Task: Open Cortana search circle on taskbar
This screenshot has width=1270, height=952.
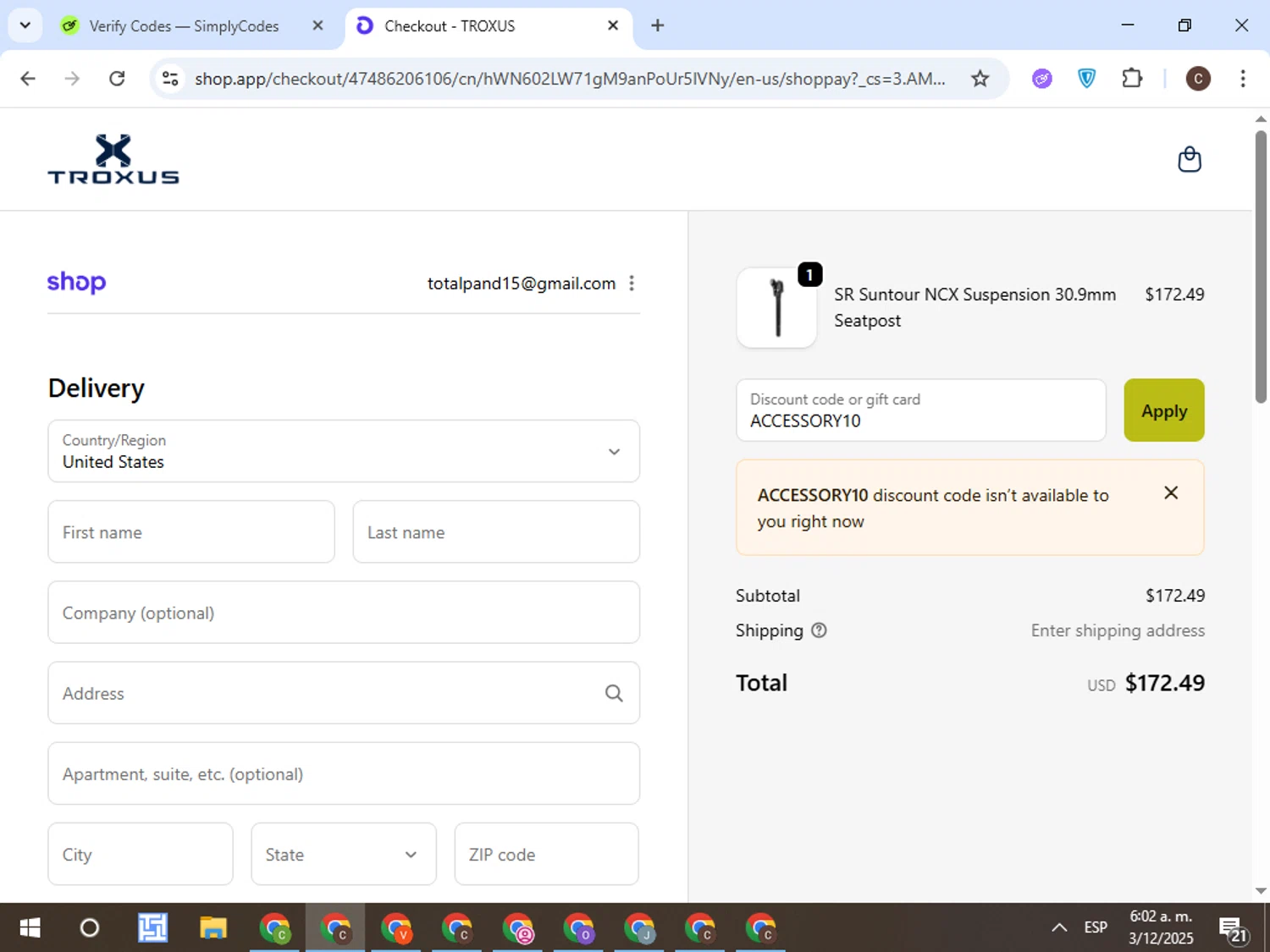Action: (89, 928)
